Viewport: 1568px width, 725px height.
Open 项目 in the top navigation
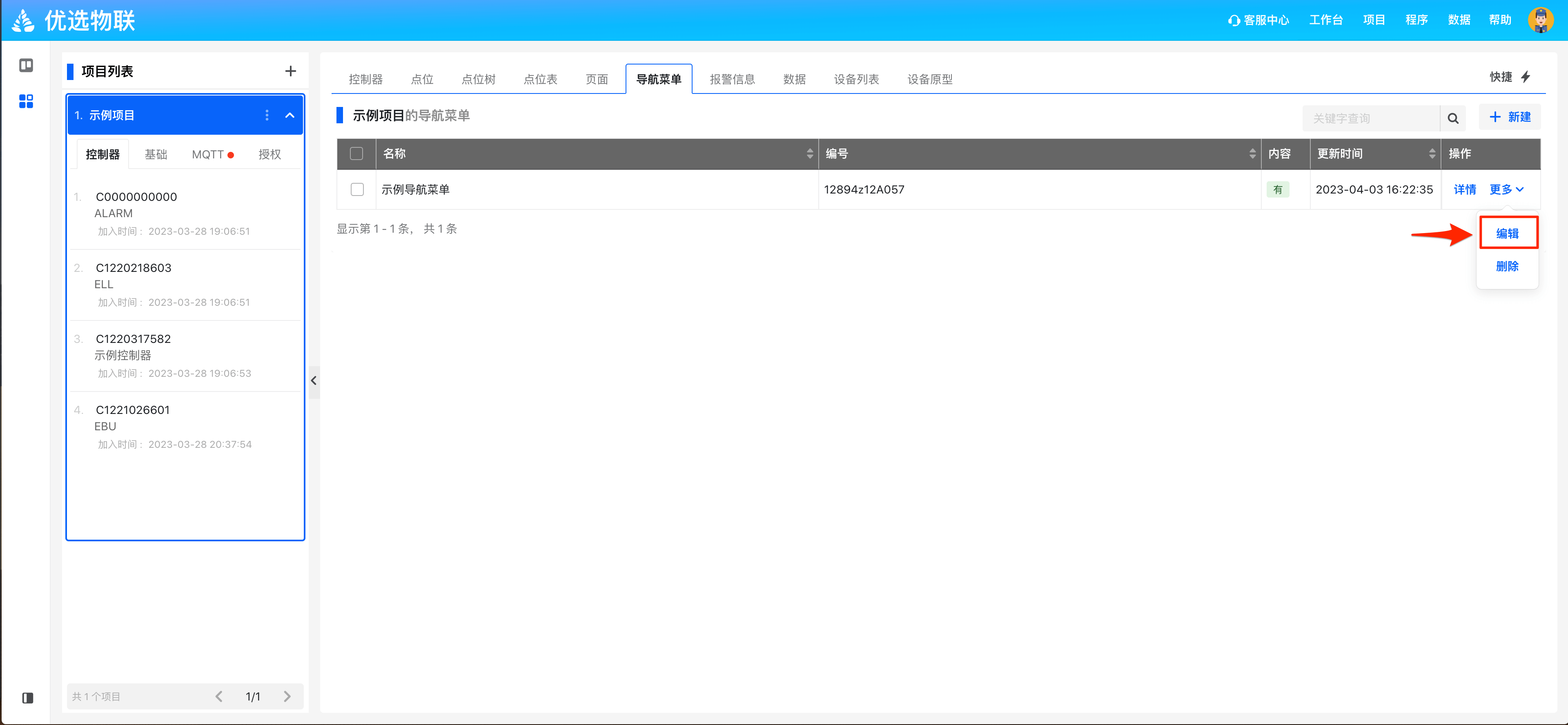1374,20
